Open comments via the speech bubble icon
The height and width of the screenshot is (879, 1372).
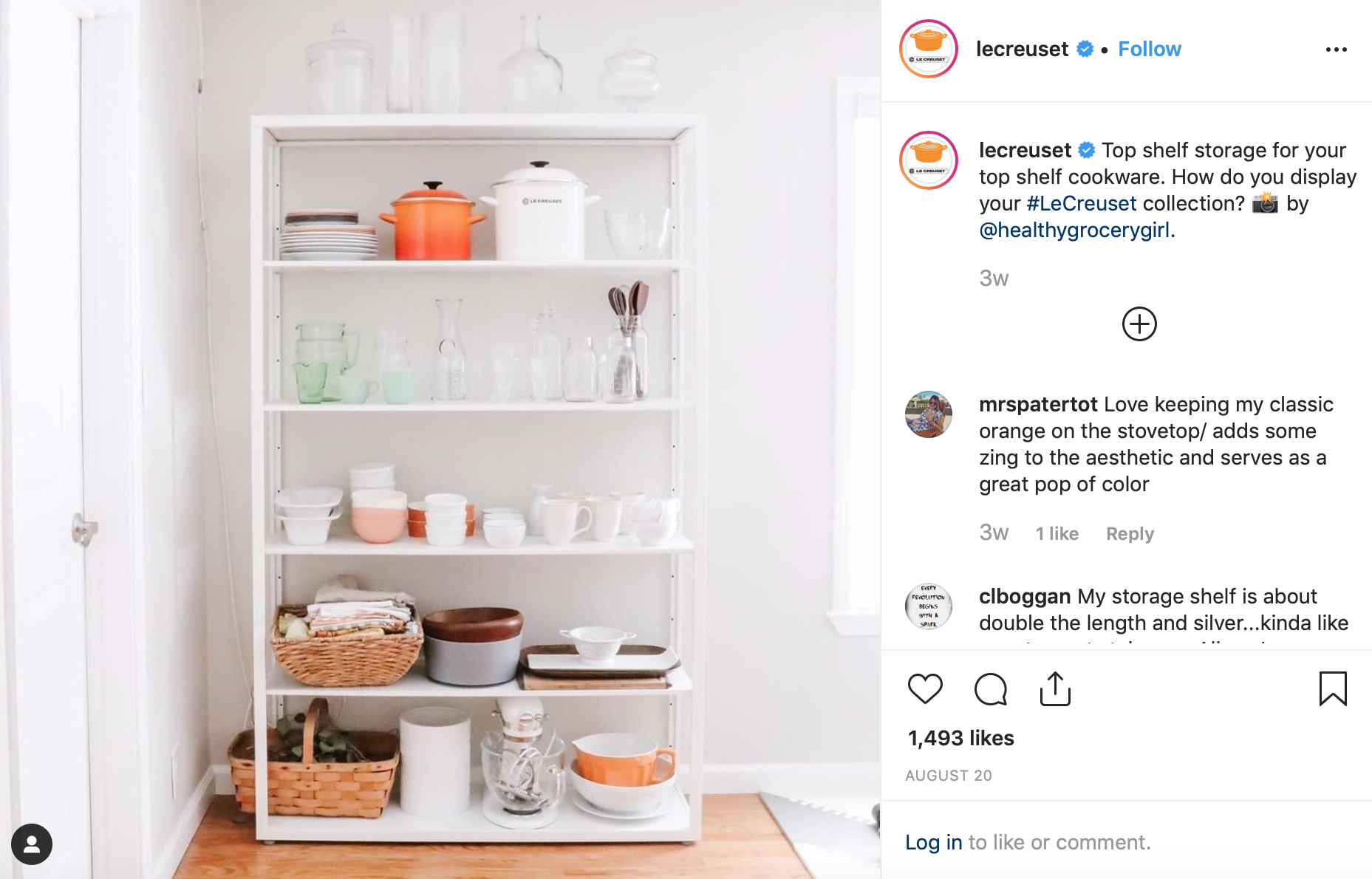point(991,689)
